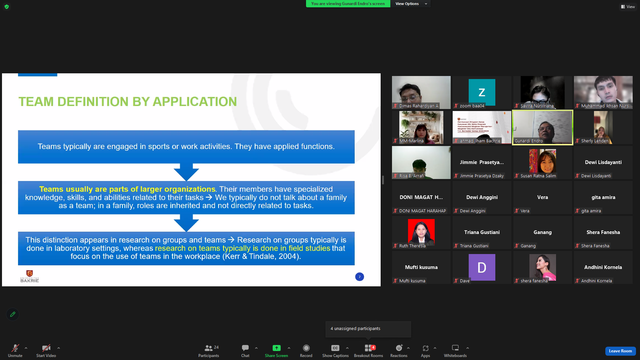Select Jimmie Prasetya's participant tile
The height and width of the screenshot is (360, 640).
(x=482, y=162)
